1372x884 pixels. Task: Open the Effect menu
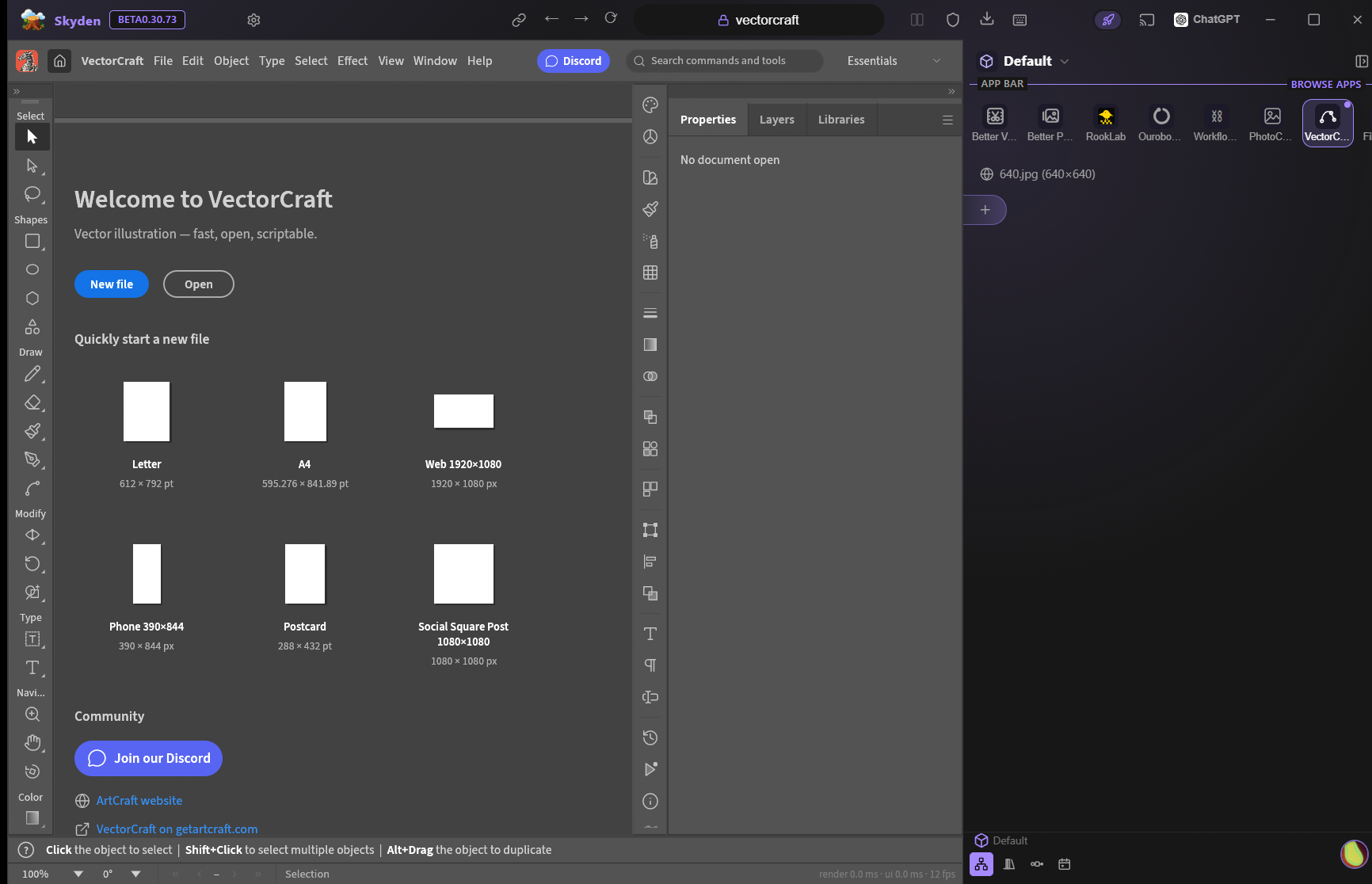pyautogui.click(x=353, y=61)
